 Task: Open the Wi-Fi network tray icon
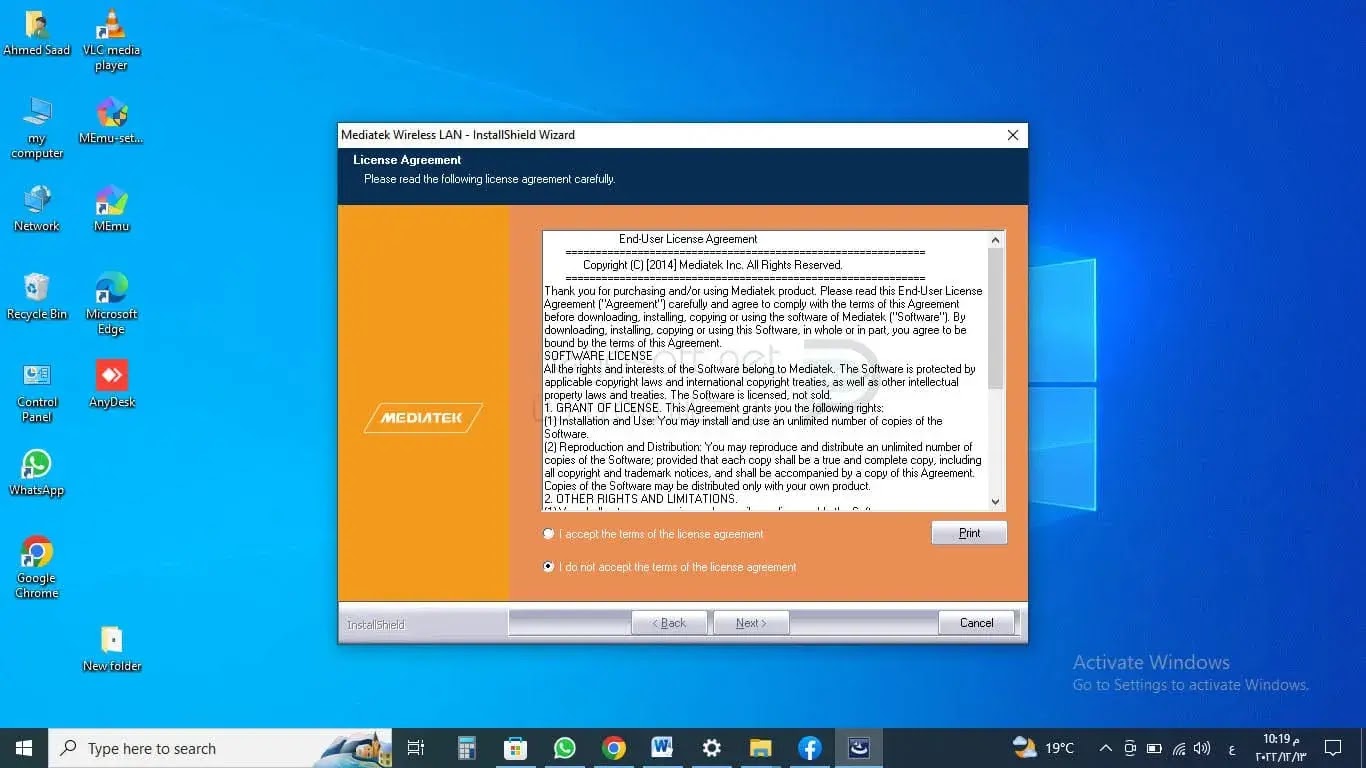click(1178, 748)
